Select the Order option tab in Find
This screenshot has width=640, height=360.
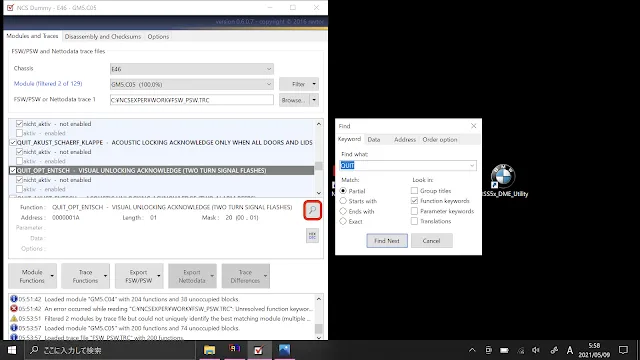tap(440, 140)
